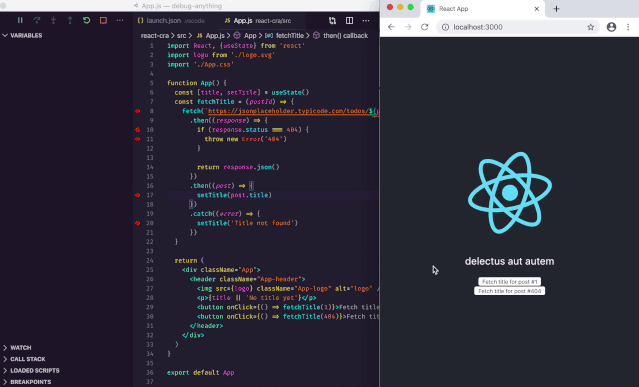This screenshot has width=639, height=387.
Task: Remove the breakpoint on line 11
Action: (x=138, y=139)
